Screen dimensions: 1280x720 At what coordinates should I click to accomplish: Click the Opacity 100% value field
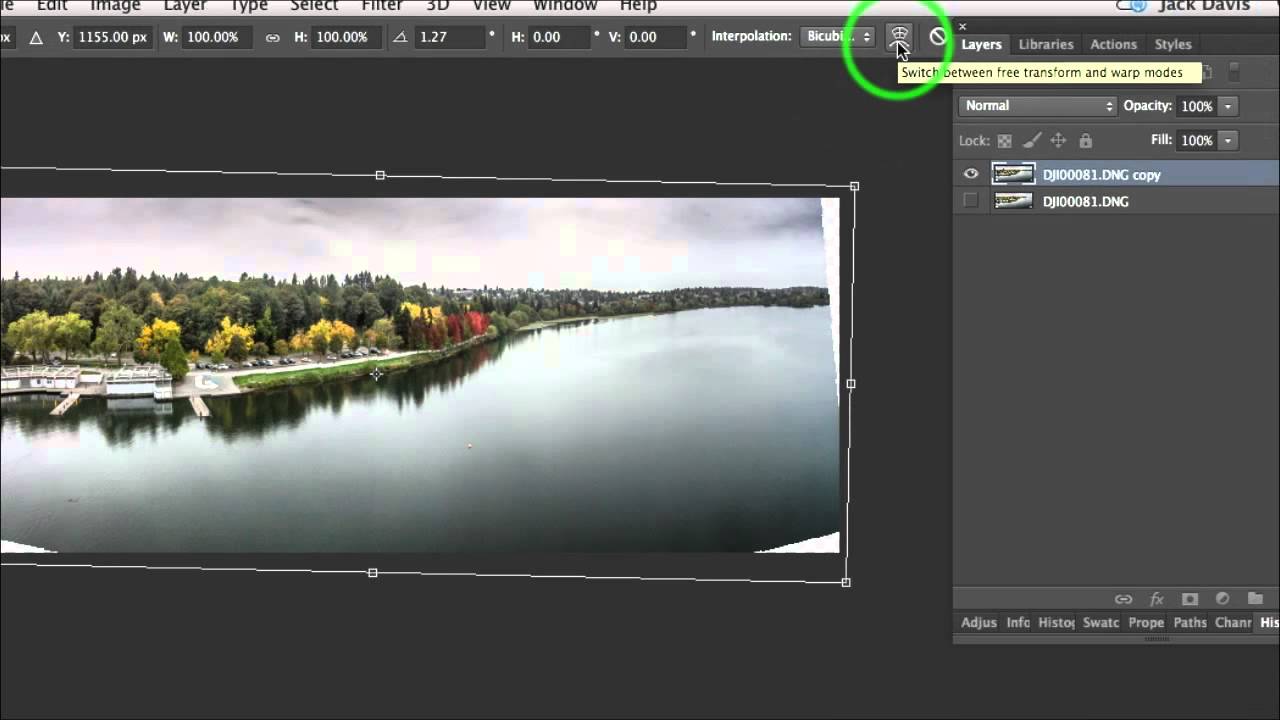tap(1197, 106)
